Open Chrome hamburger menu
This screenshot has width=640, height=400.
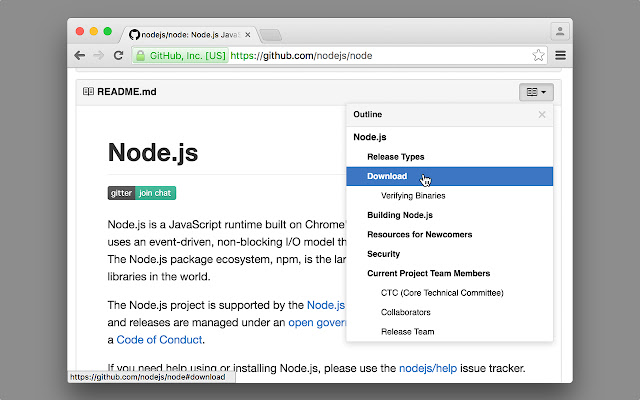(560, 56)
